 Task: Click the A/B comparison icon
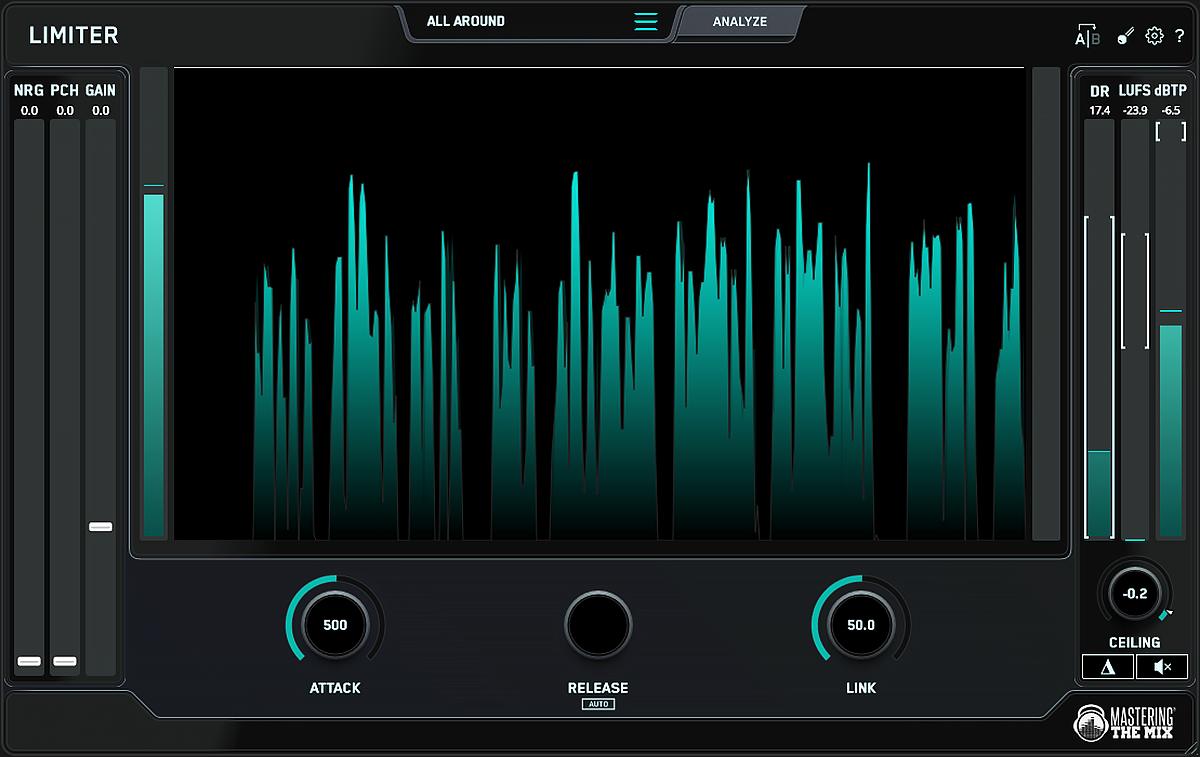coord(1087,37)
